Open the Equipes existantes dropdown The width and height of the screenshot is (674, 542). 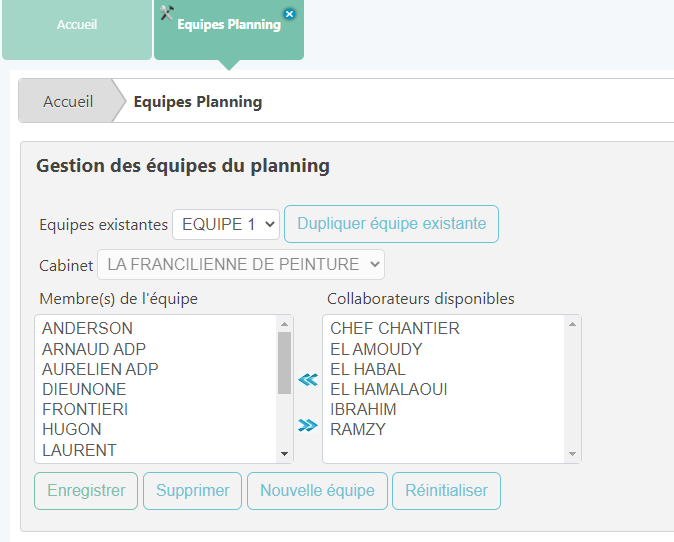pos(226,224)
